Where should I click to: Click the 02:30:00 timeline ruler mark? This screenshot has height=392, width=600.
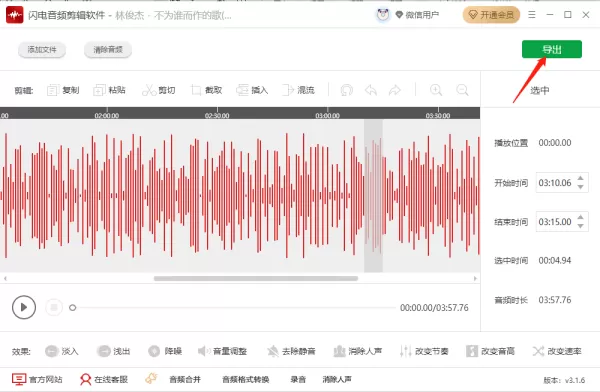(217, 115)
